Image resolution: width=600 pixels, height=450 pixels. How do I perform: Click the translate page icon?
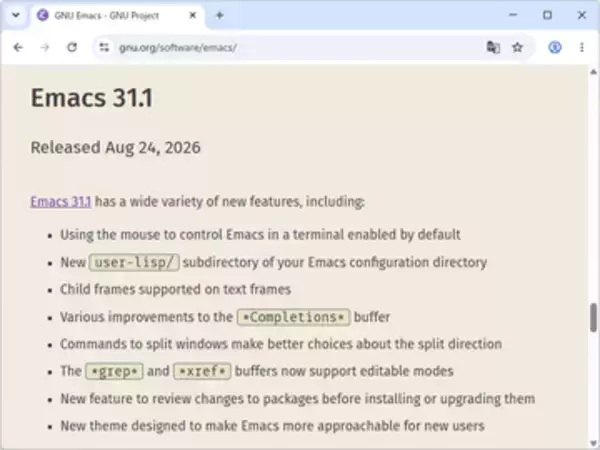click(x=493, y=47)
